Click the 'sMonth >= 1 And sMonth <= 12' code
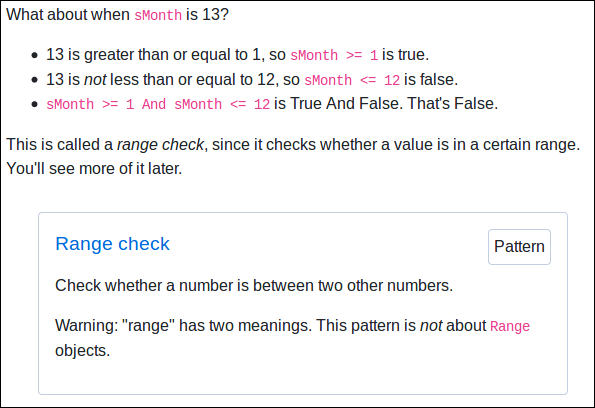Image resolution: width=595 pixels, height=408 pixels. click(x=158, y=104)
